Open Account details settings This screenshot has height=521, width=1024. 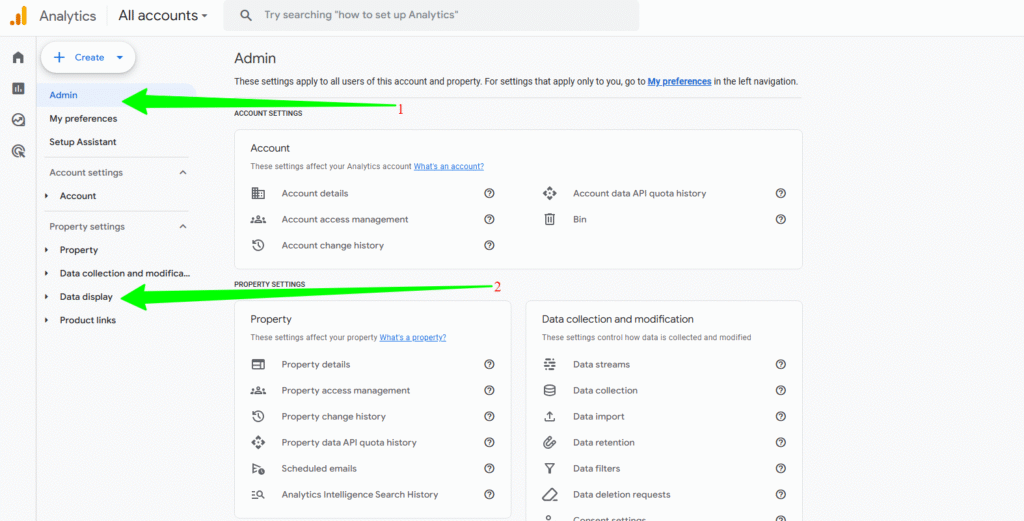click(x=315, y=193)
